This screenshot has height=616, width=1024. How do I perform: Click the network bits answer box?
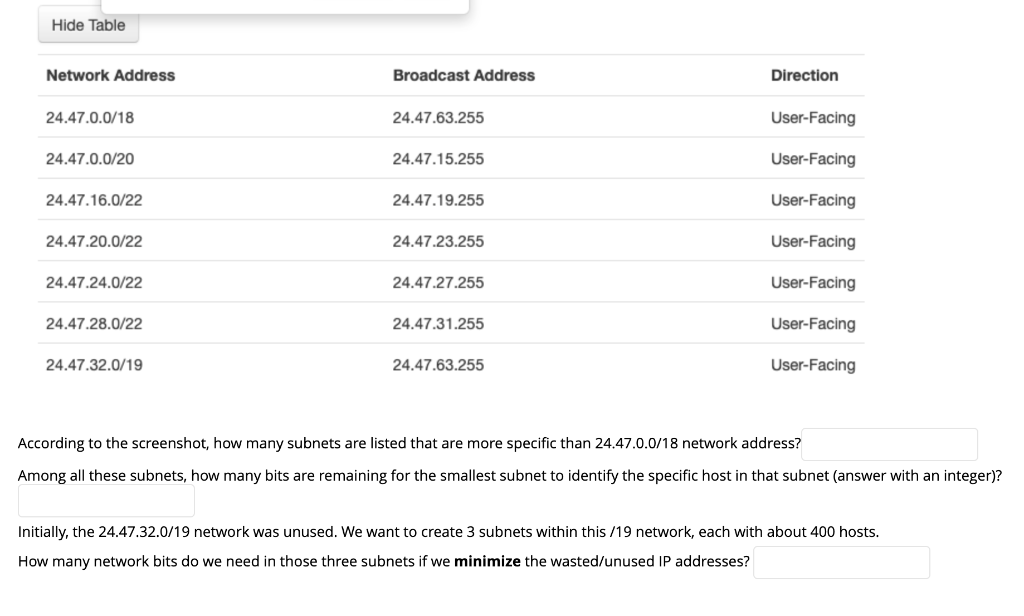[840, 561]
